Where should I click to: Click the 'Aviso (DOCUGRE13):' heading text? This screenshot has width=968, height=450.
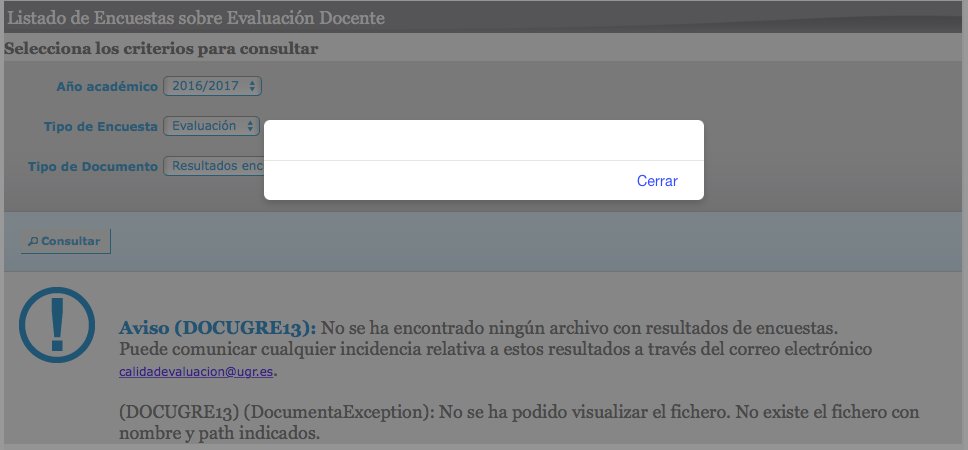click(217, 327)
